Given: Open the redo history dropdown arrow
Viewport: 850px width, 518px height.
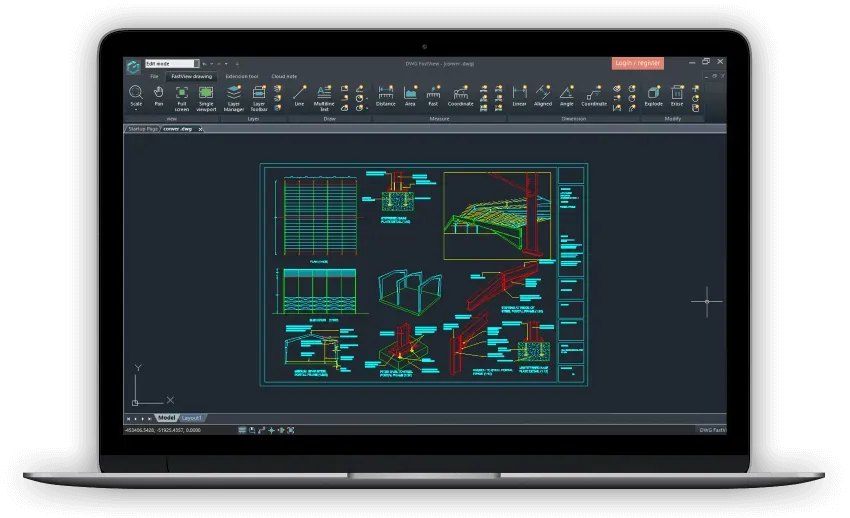Looking at the screenshot, I should (x=226, y=64).
